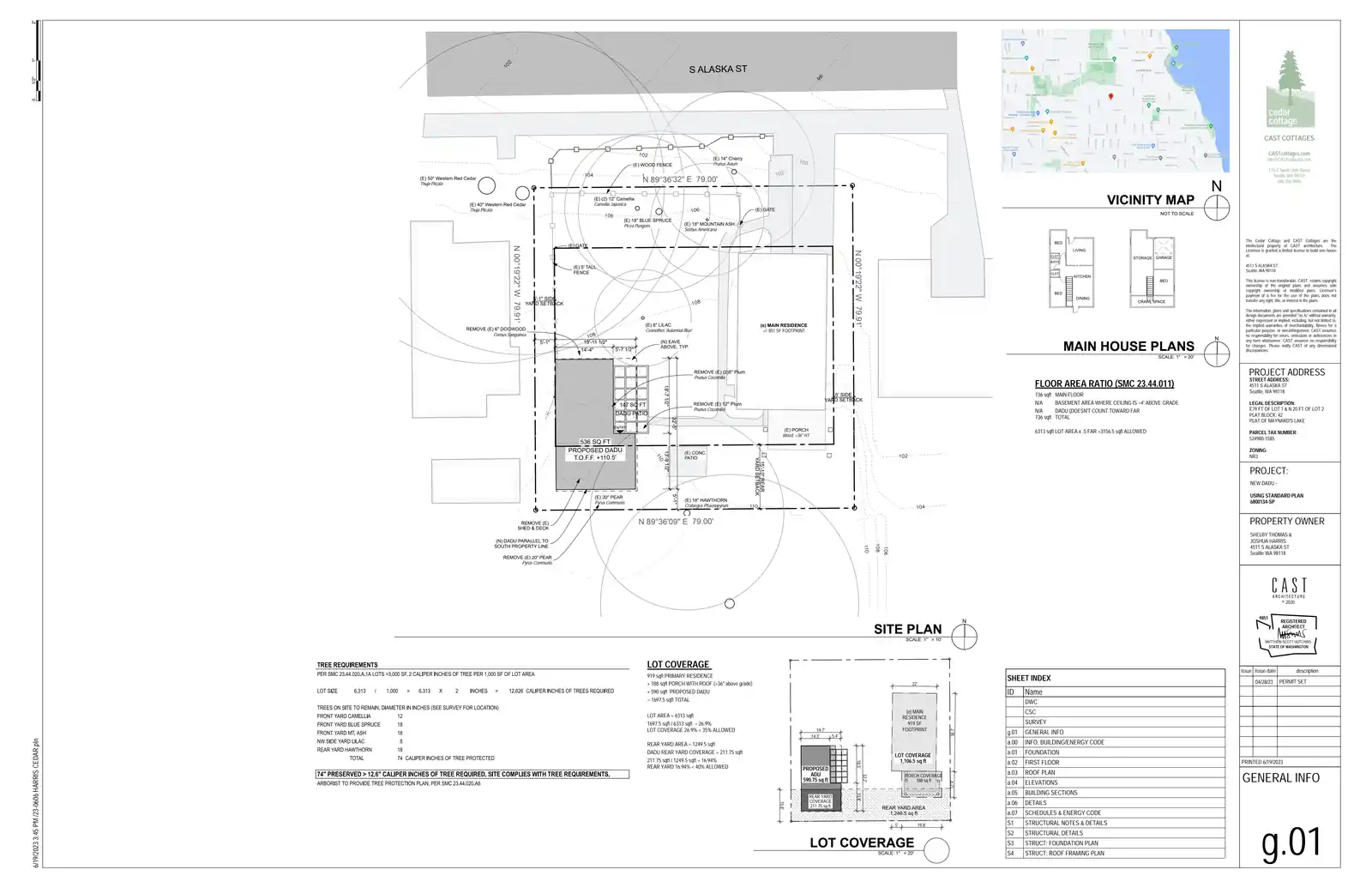This screenshot has width=1372, height=888.
Task: Click the north arrow beside Main House Plans
Action: 1216,353
